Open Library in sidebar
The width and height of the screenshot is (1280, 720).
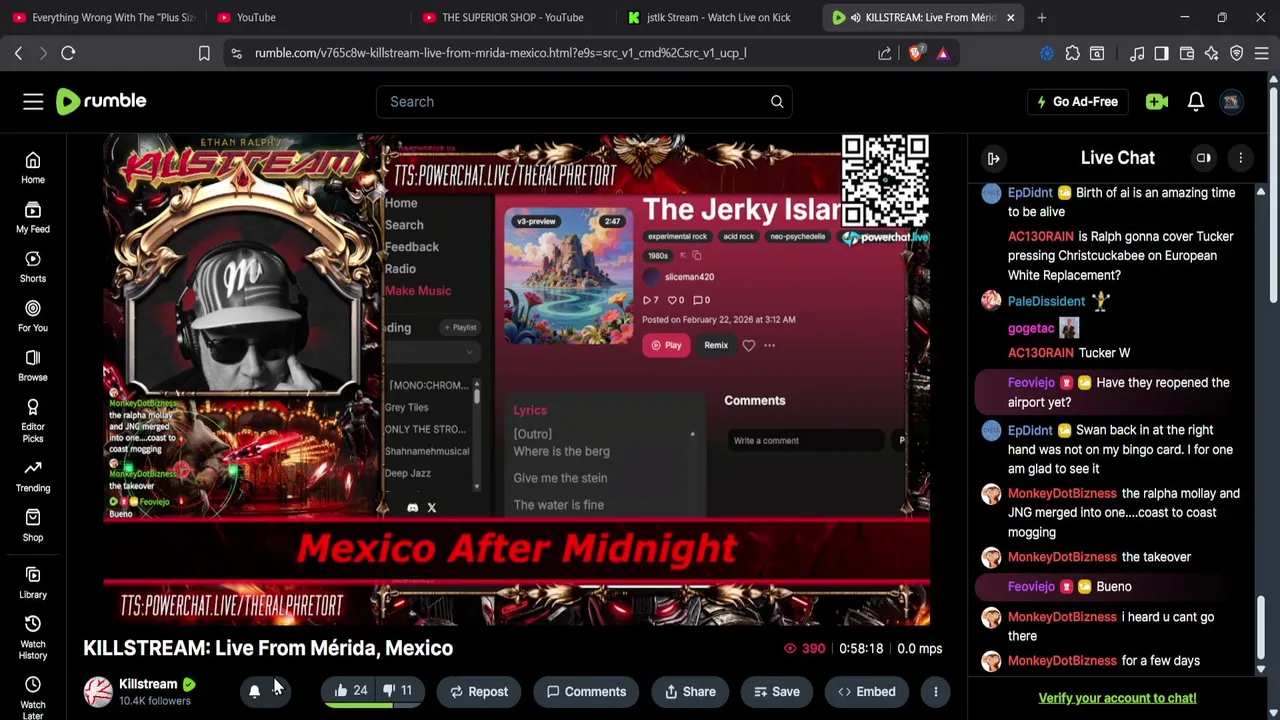point(33,582)
